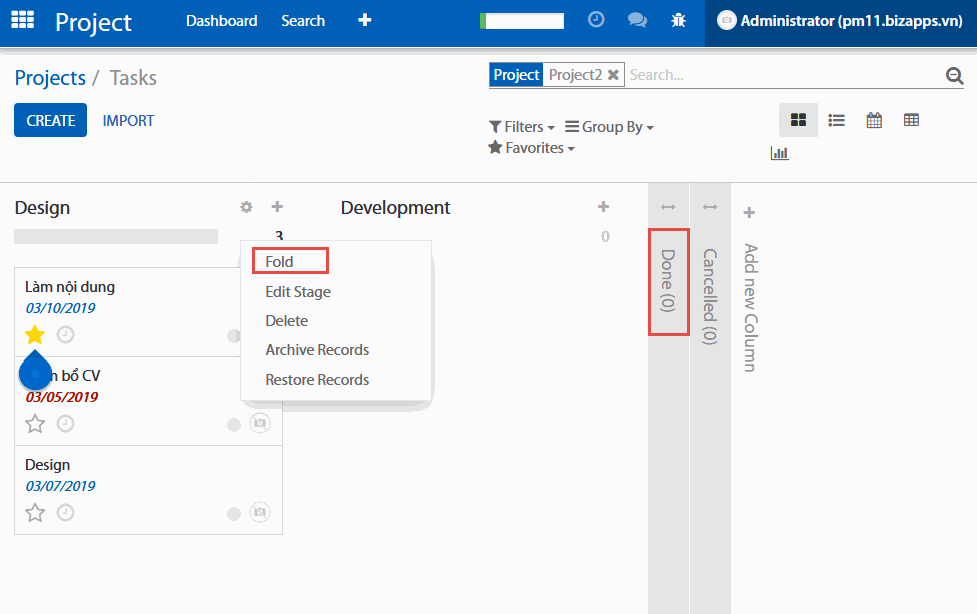Click the activities clock icon in navbar
977x614 pixels.
[596, 20]
